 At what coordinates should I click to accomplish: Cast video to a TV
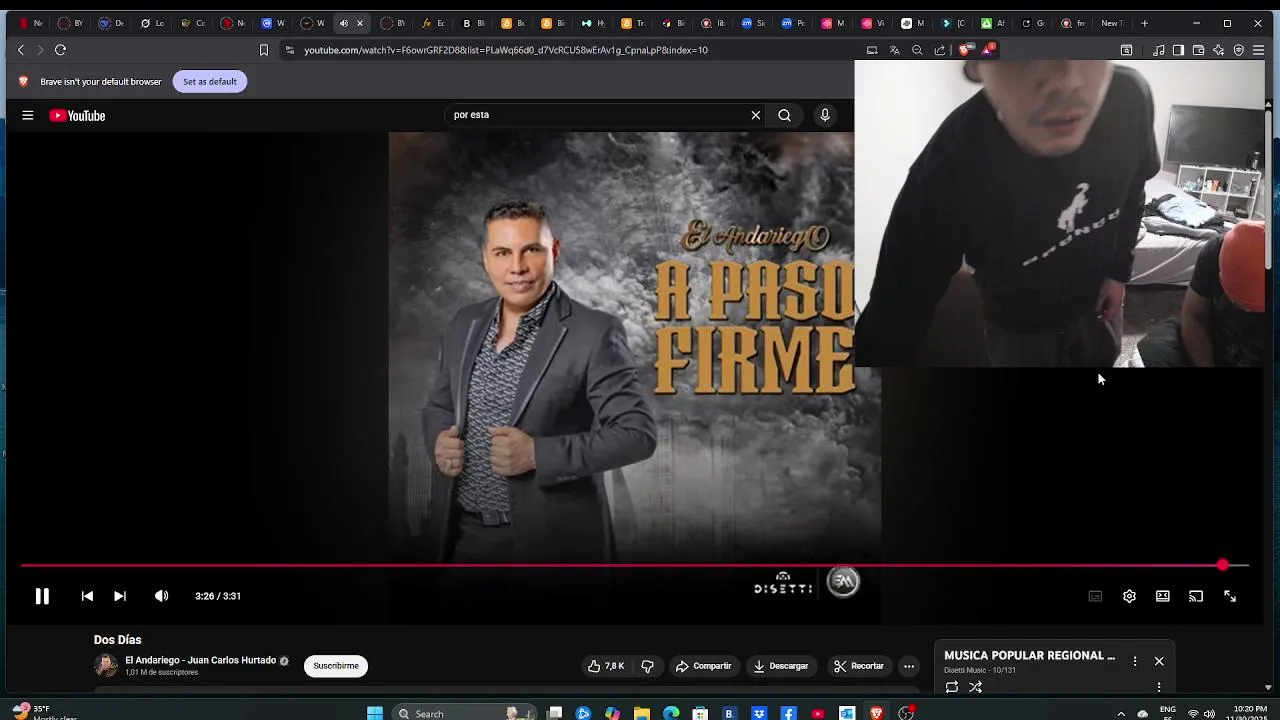[1196, 596]
